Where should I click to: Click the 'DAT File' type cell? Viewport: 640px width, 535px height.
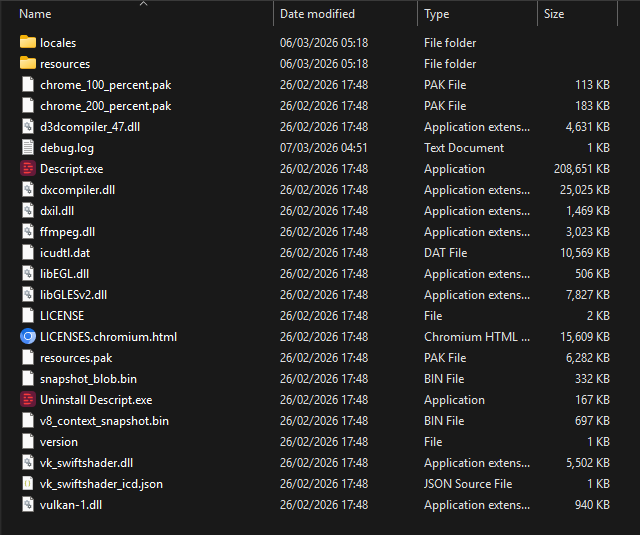445,253
